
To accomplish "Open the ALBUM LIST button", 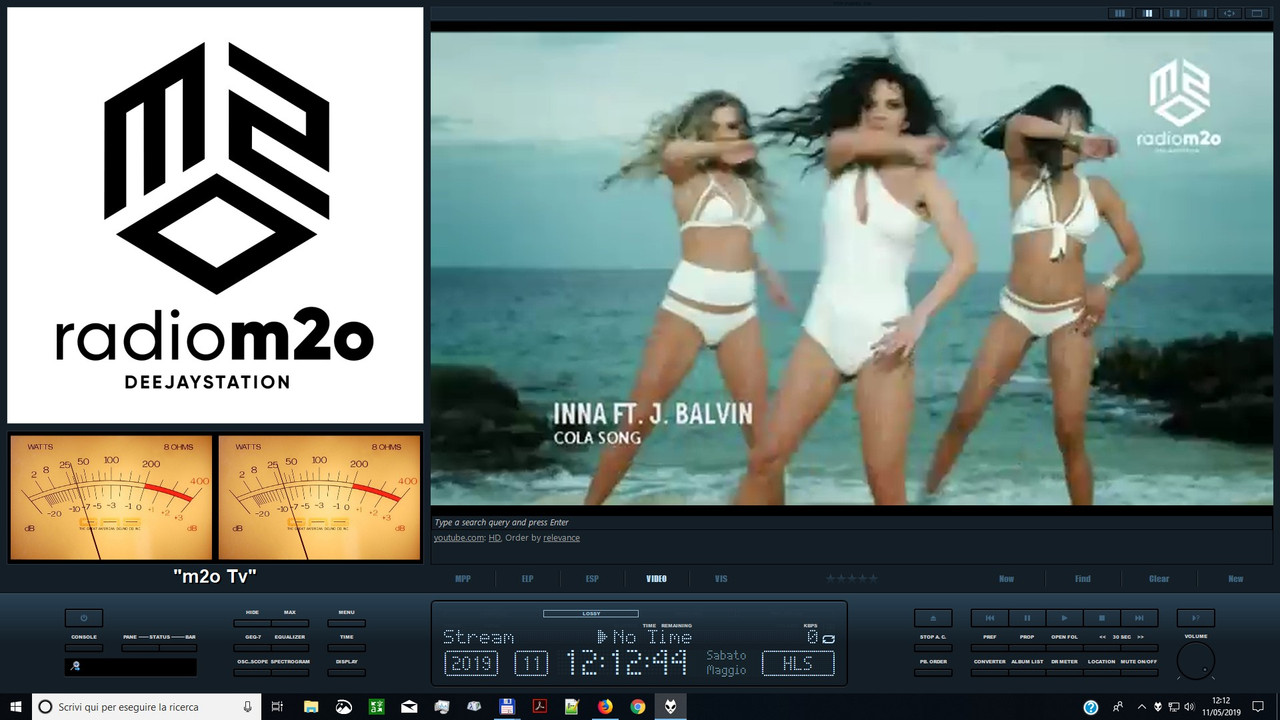I will 1027,673.
